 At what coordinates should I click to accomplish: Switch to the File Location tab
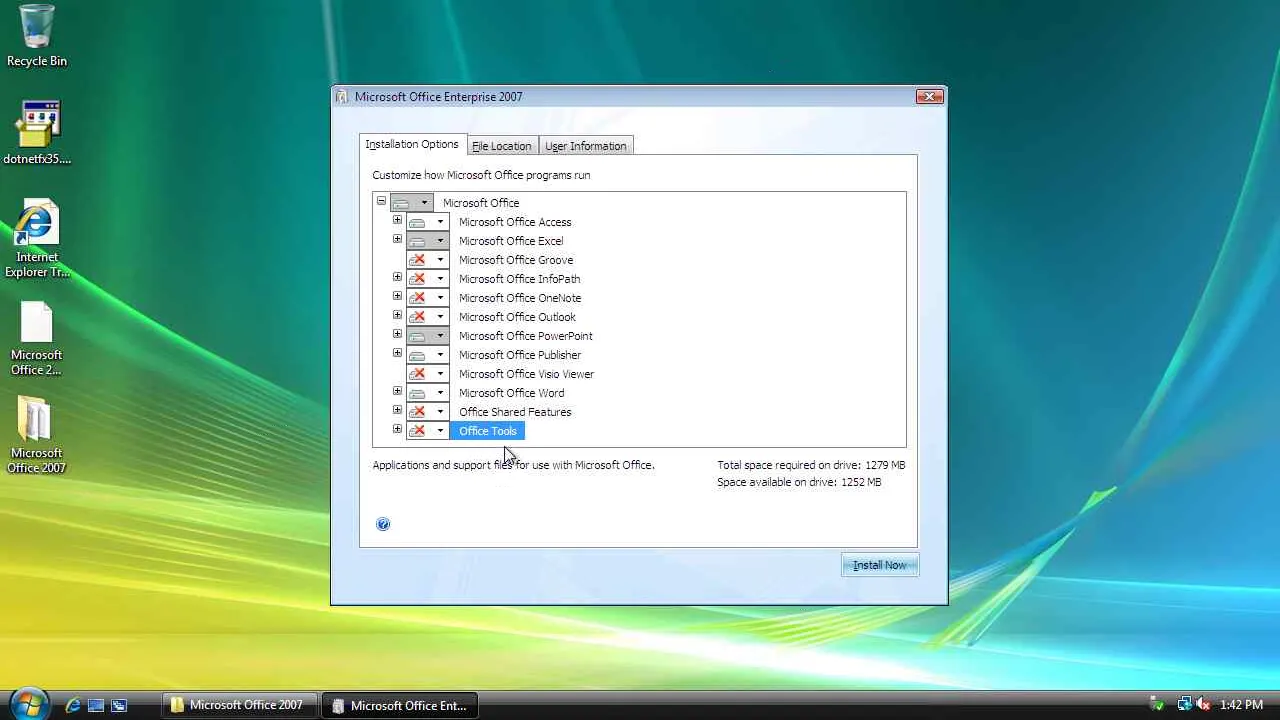[502, 146]
